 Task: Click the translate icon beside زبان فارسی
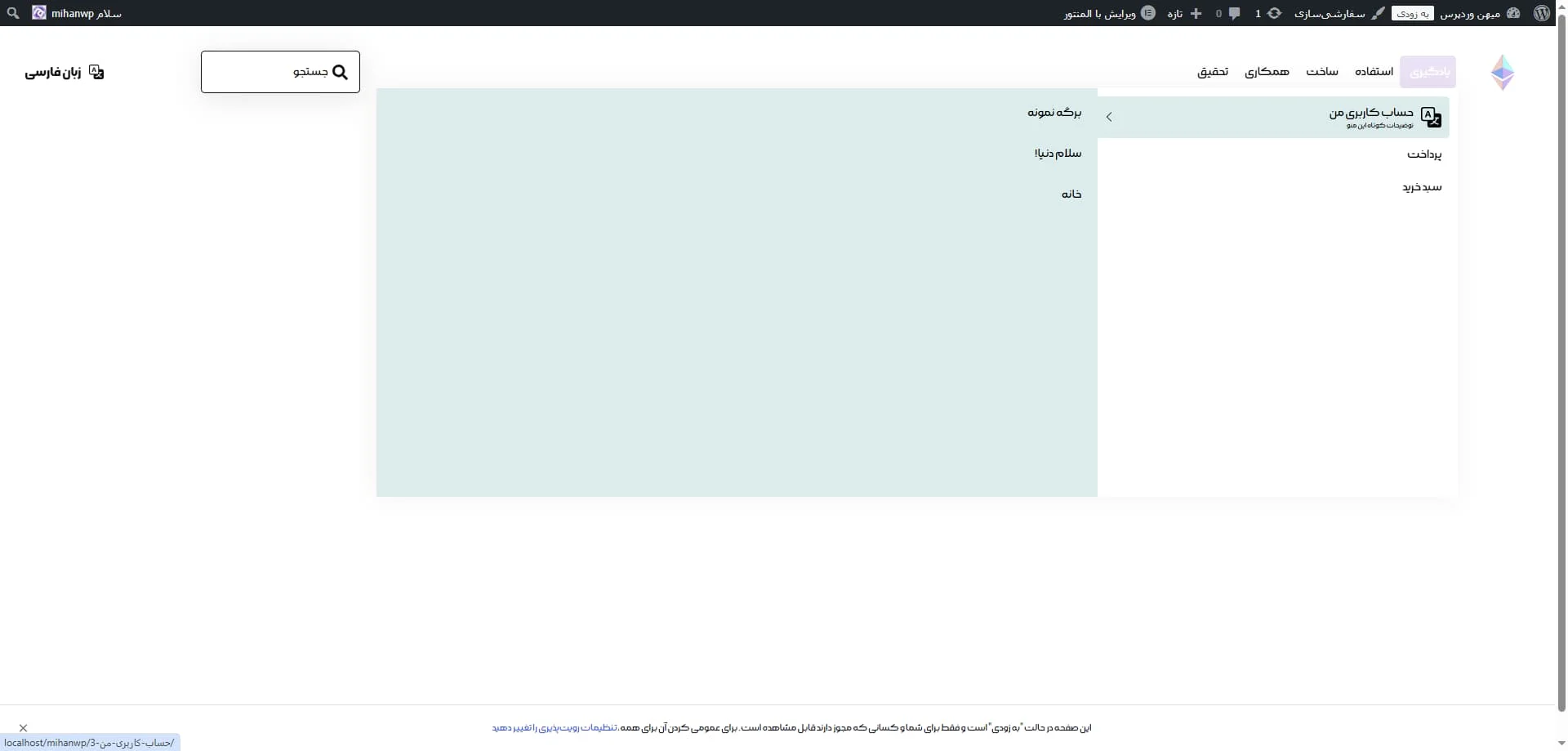point(97,72)
